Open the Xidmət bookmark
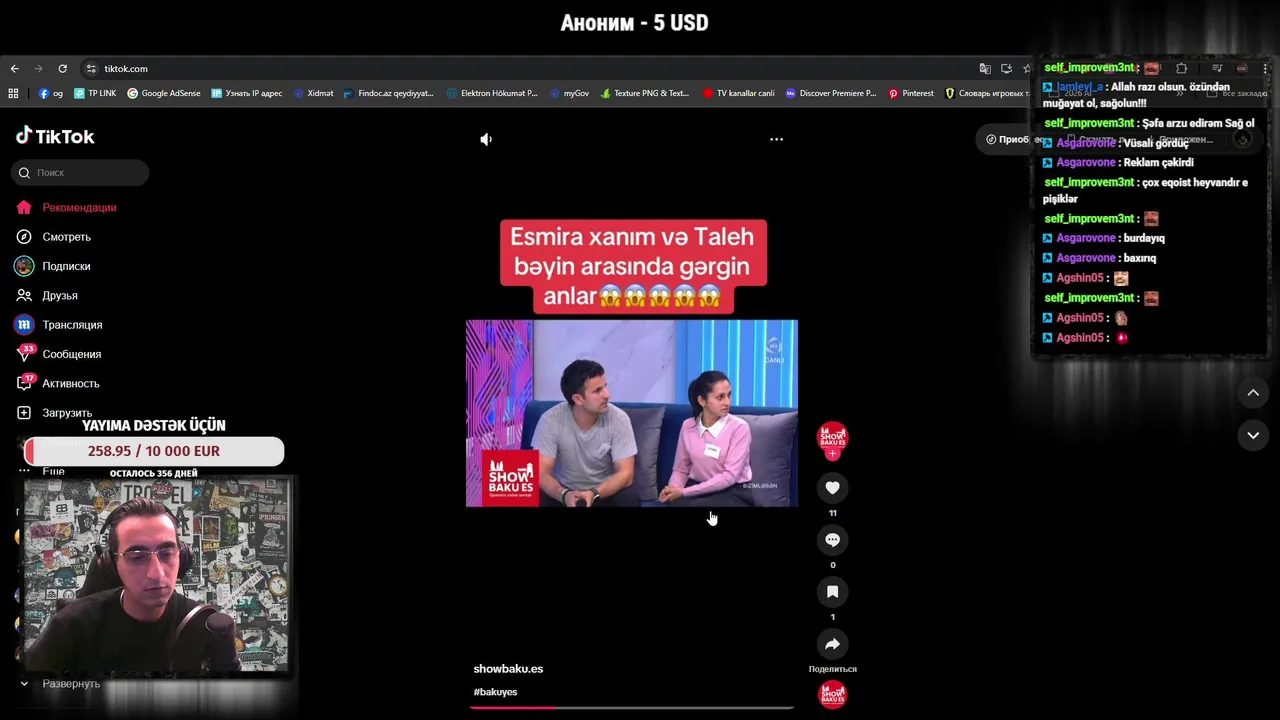This screenshot has width=1280, height=720. 313,93
